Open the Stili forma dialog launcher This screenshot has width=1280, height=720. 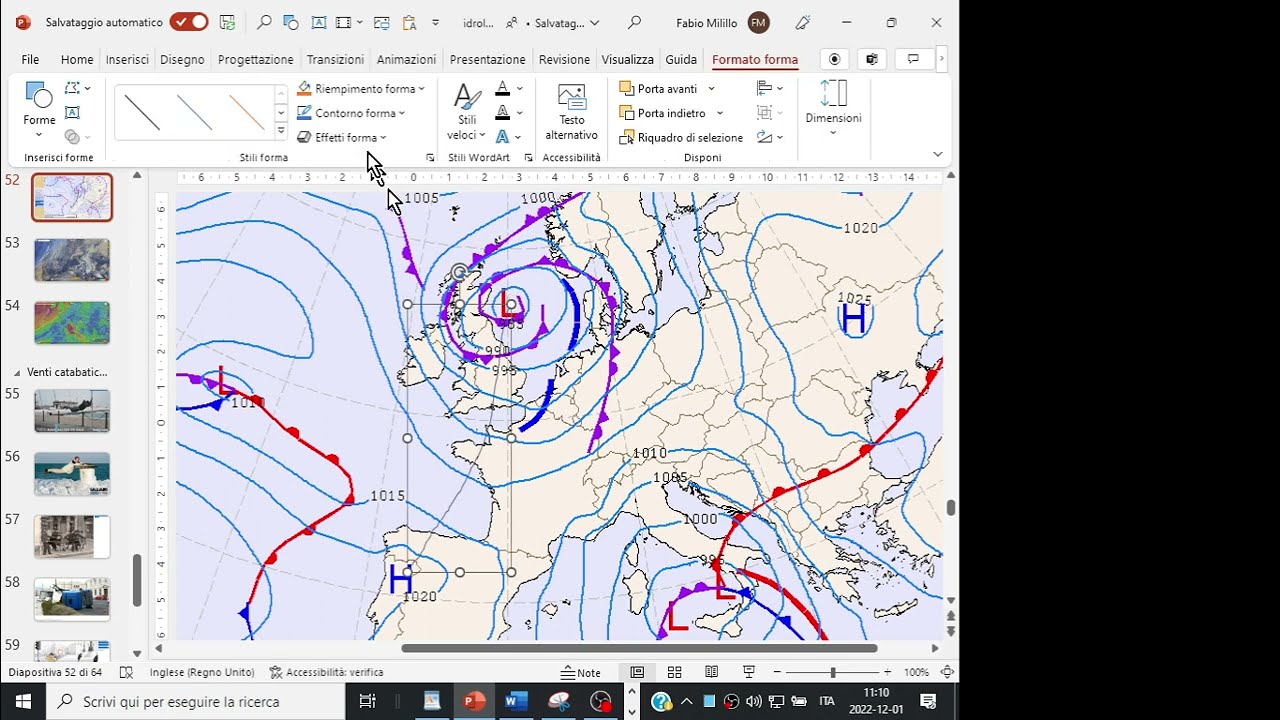(x=430, y=158)
